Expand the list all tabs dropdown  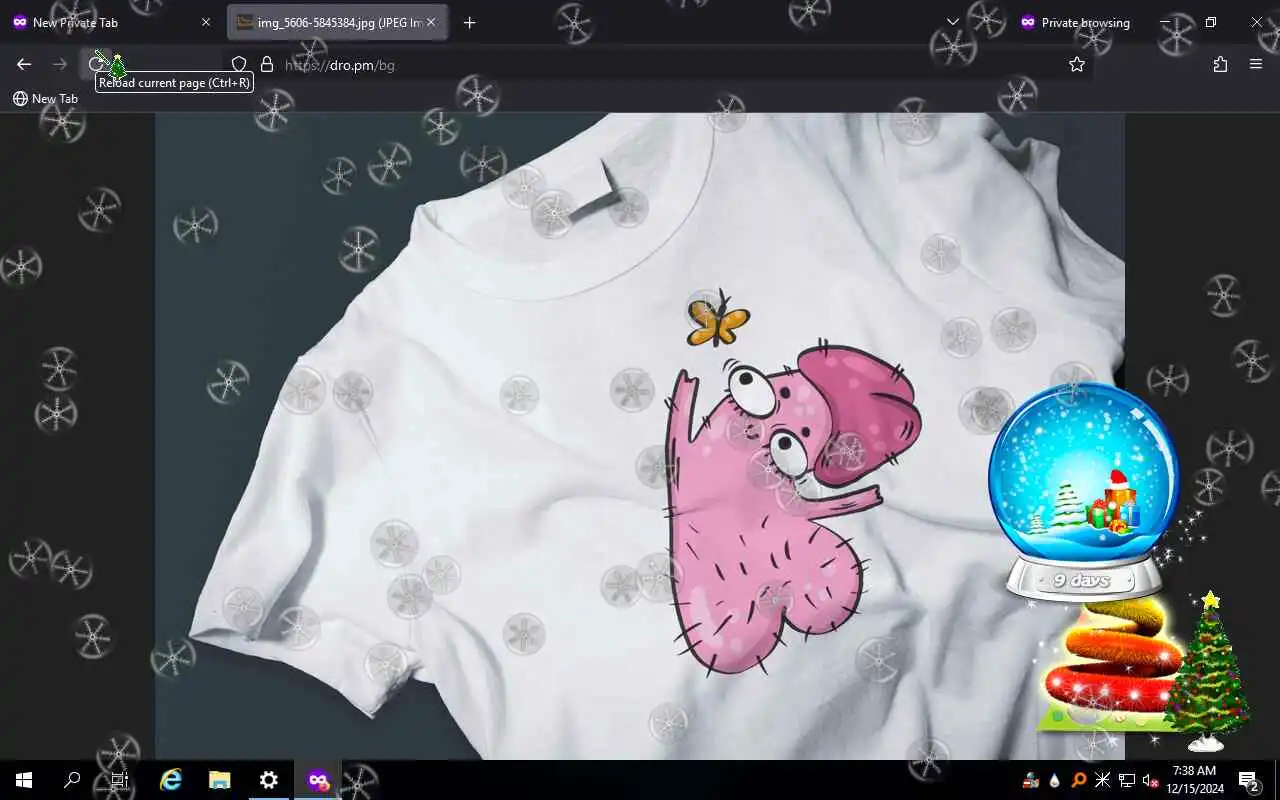[953, 22]
